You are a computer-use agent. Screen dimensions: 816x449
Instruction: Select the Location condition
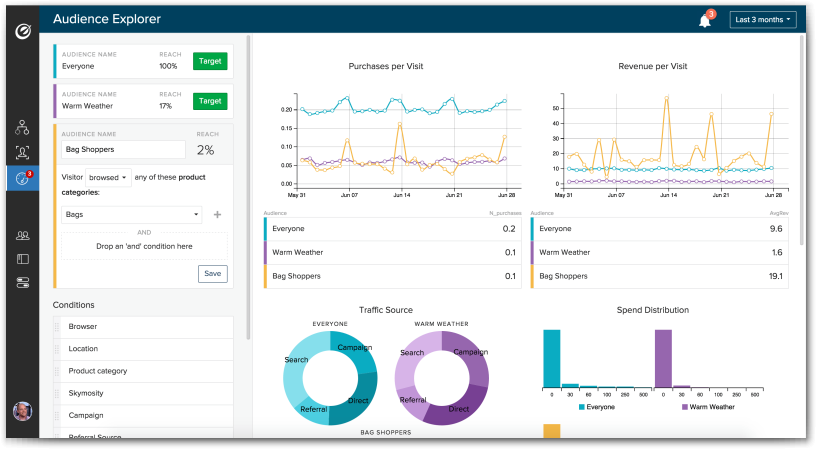coord(143,349)
